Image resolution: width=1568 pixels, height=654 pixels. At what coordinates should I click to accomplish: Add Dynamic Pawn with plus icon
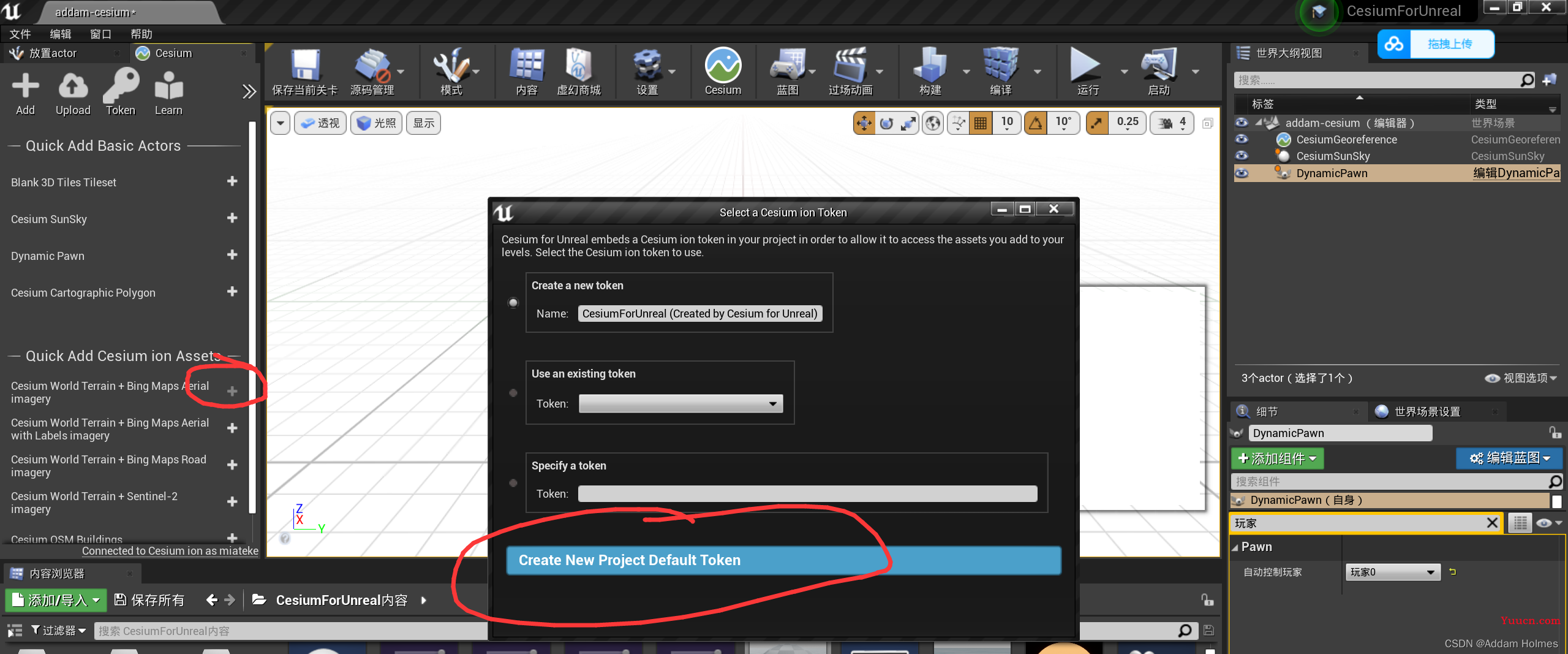tap(232, 255)
